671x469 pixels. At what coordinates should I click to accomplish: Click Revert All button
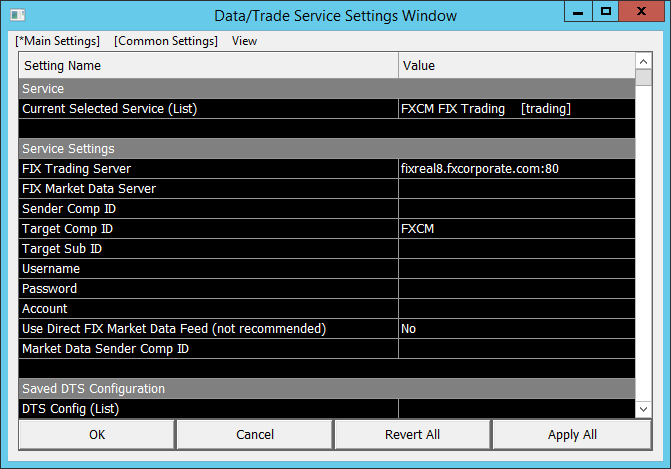pos(412,434)
